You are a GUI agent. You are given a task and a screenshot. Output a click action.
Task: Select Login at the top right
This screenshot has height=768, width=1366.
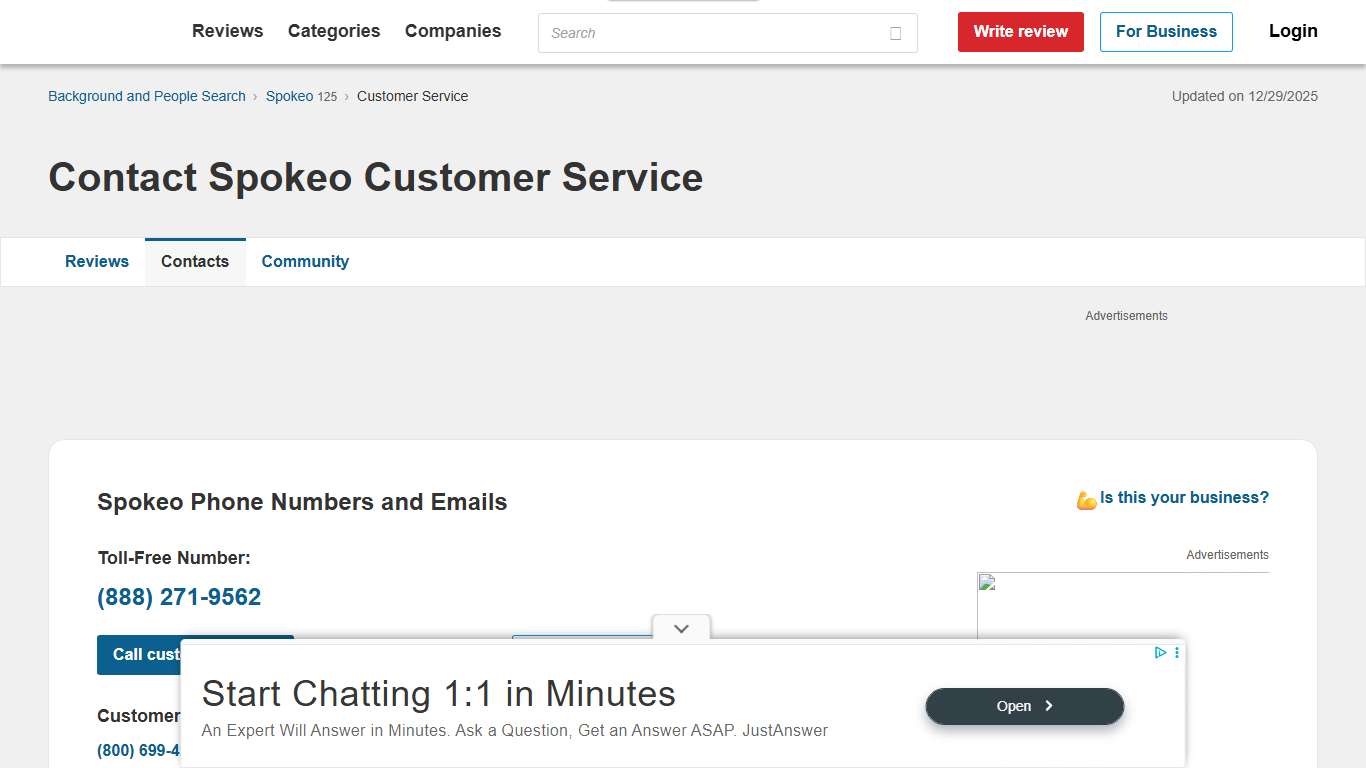click(1292, 31)
